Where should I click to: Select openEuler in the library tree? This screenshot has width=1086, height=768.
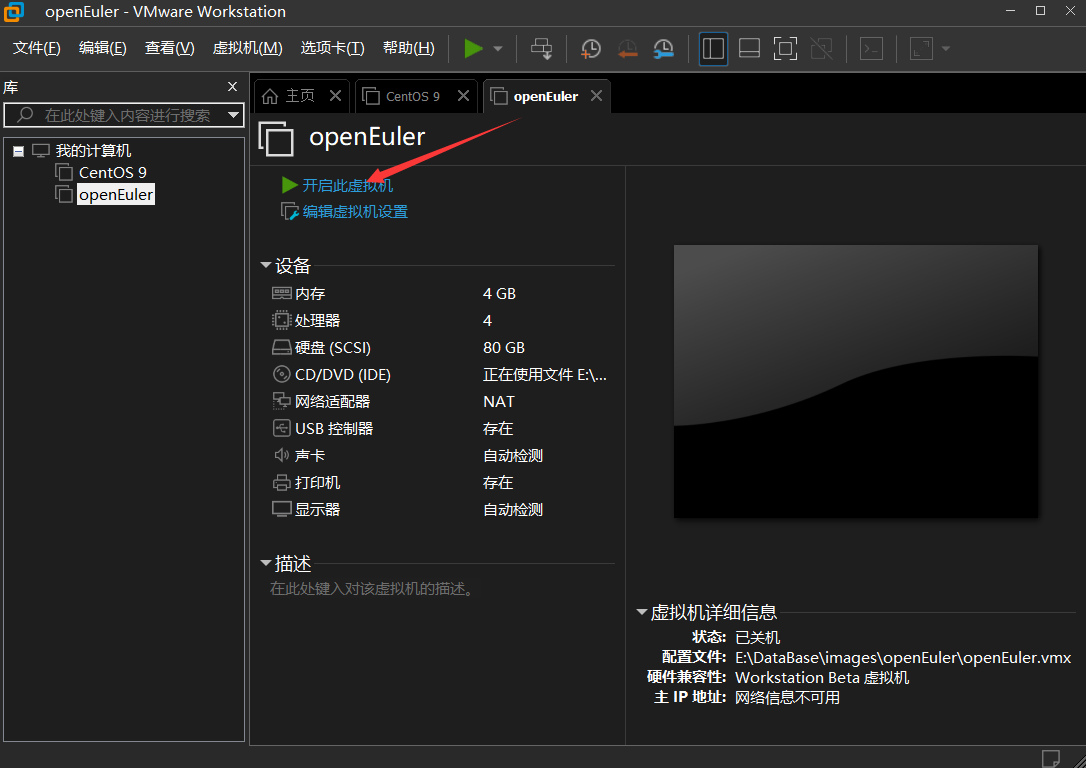[x=116, y=195]
